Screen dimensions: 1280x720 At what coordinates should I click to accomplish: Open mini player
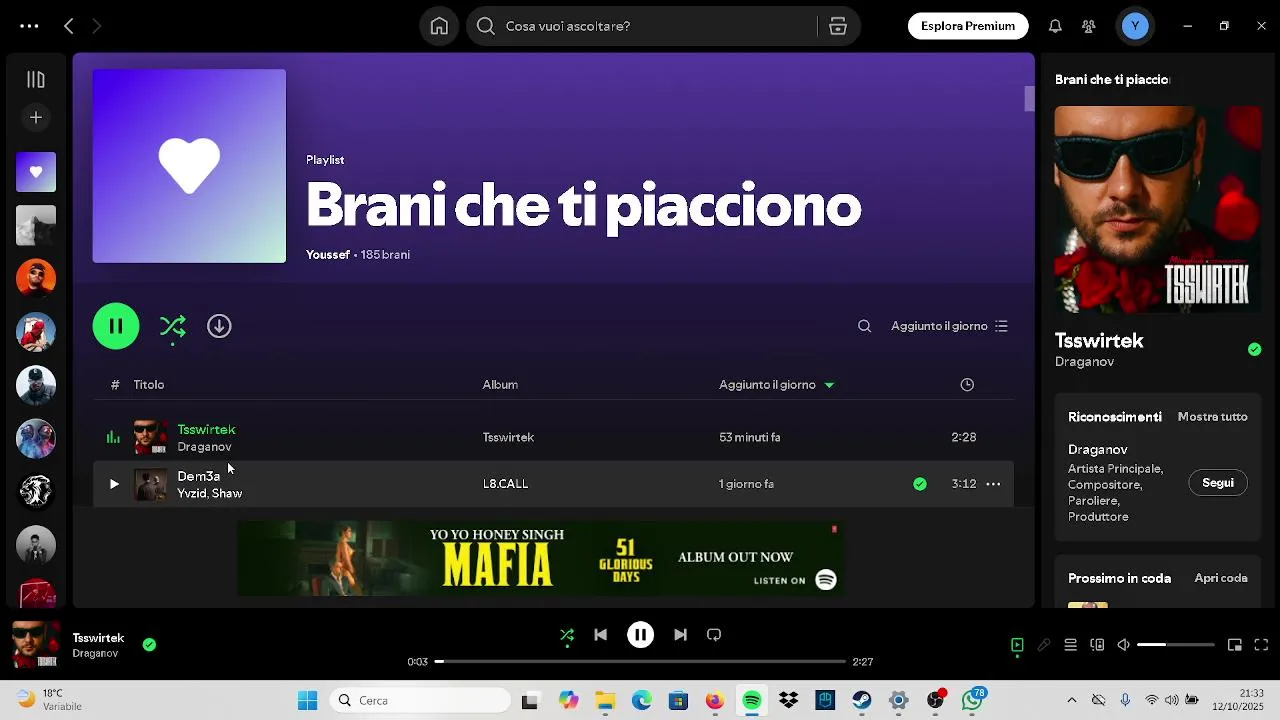[1235, 645]
